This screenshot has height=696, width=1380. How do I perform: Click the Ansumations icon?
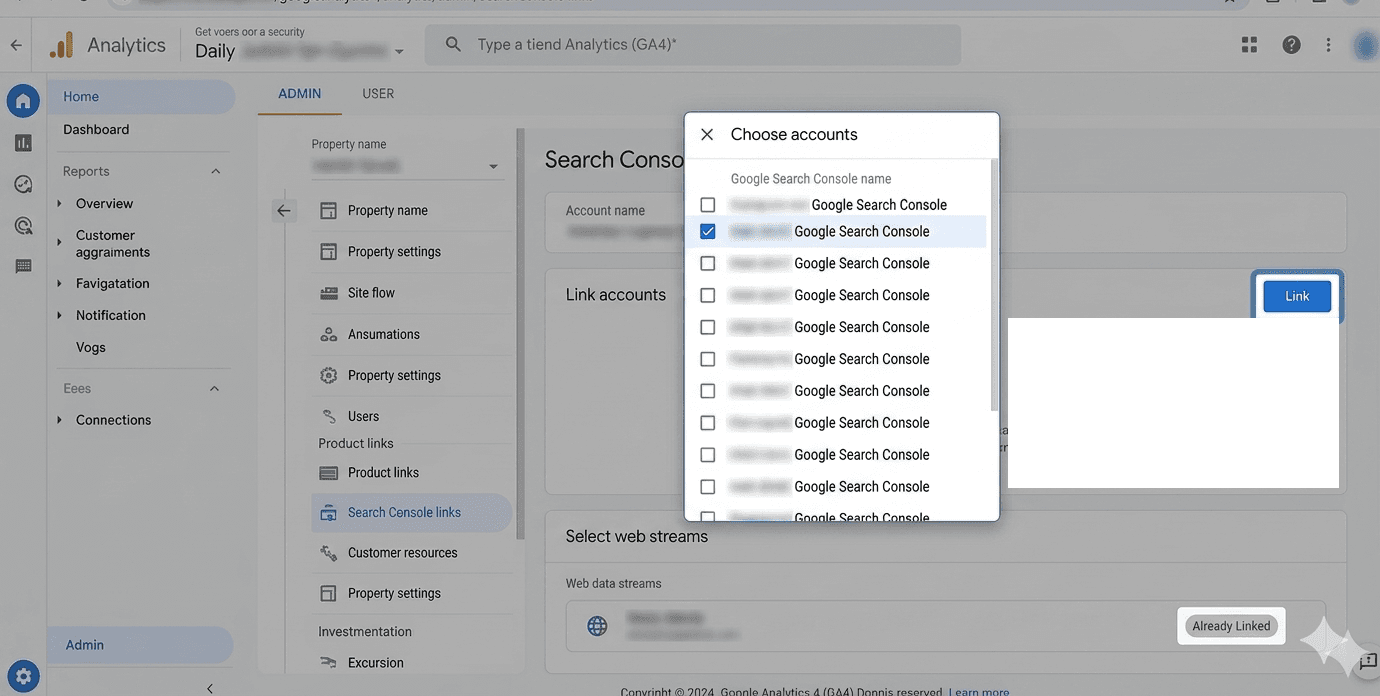click(328, 334)
